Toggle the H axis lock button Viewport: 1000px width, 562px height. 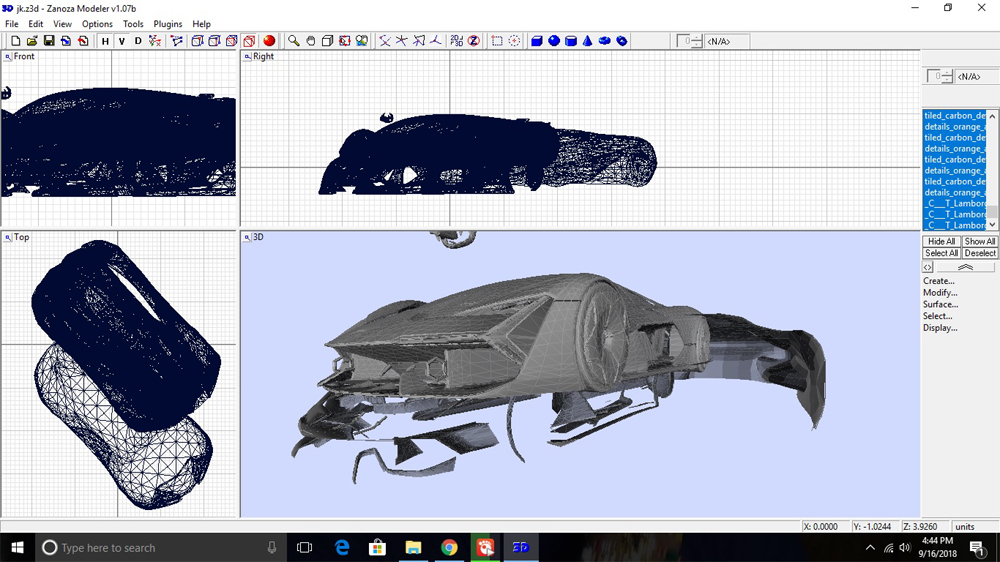(105, 41)
